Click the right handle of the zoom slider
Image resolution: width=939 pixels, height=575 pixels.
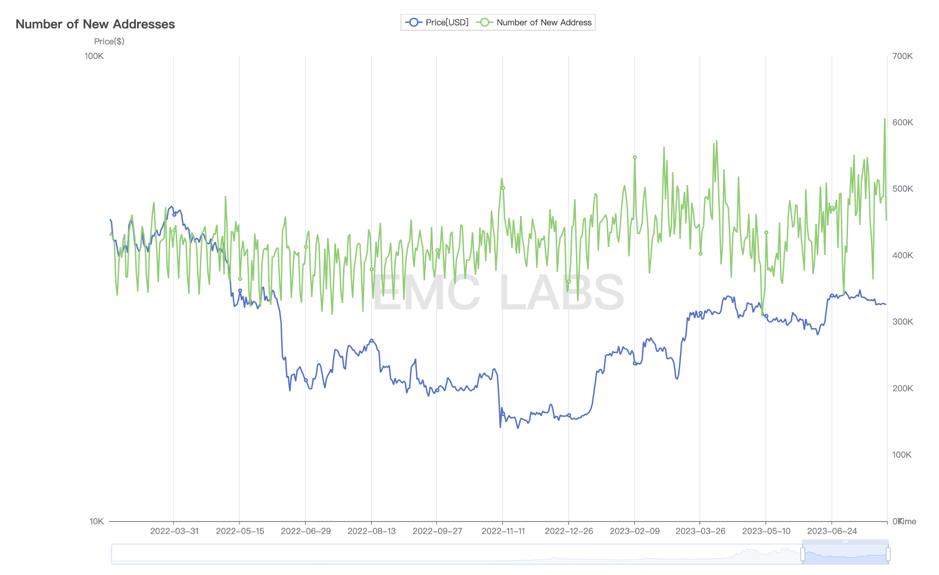click(x=888, y=553)
